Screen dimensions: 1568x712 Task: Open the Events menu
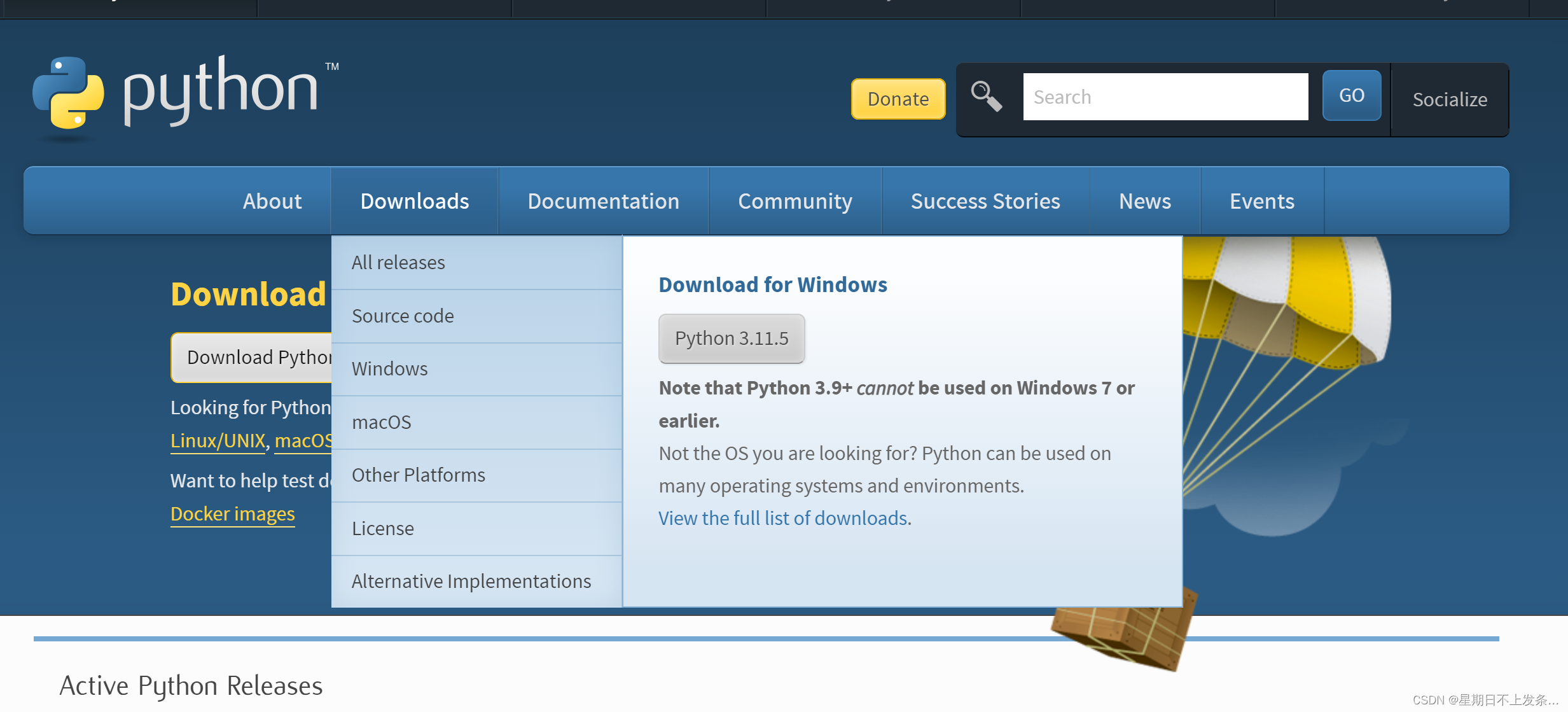coord(1262,201)
